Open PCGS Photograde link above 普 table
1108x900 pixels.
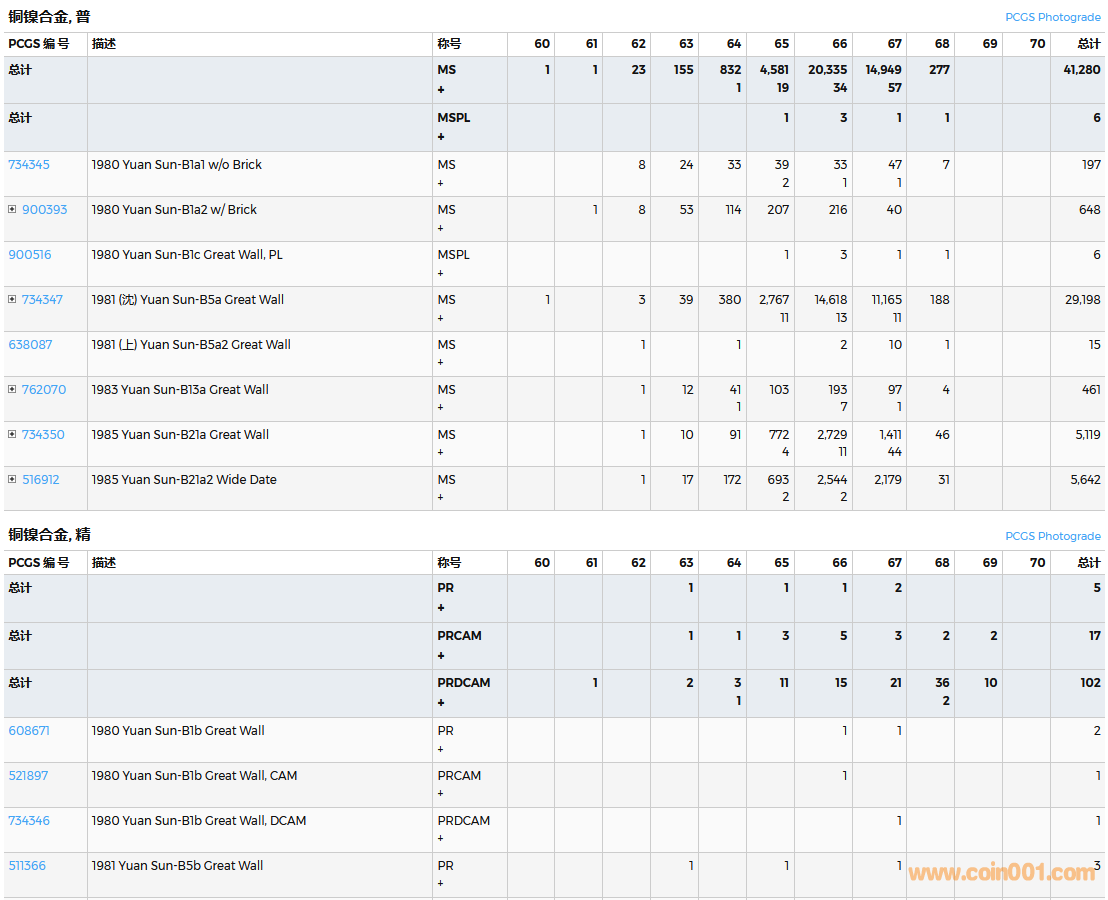[1052, 18]
